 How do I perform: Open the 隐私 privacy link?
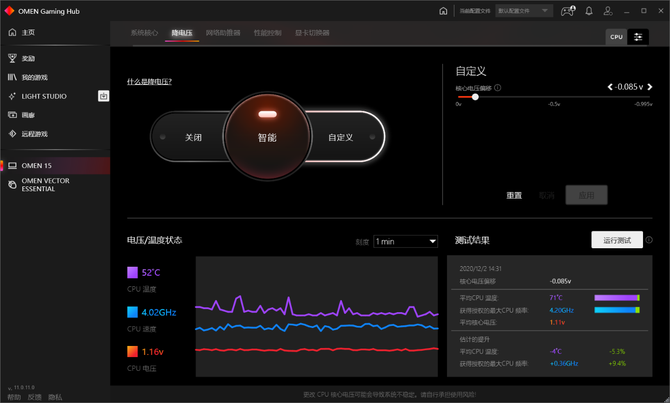55,397
